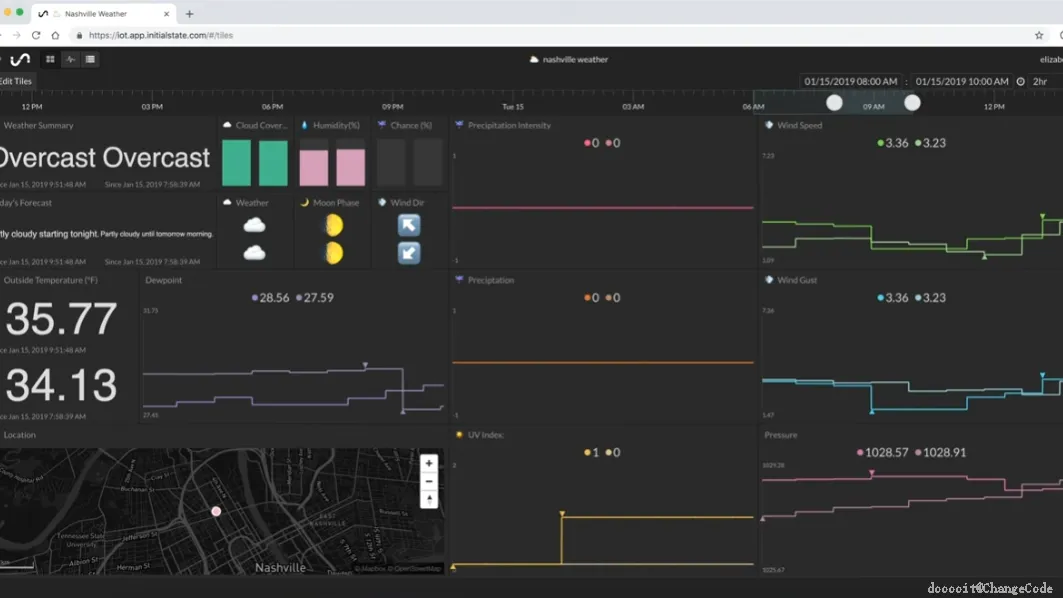This screenshot has width=1063, height=598.
Task: Click the Tue 15 timeline marker
Action: click(513, 106)
